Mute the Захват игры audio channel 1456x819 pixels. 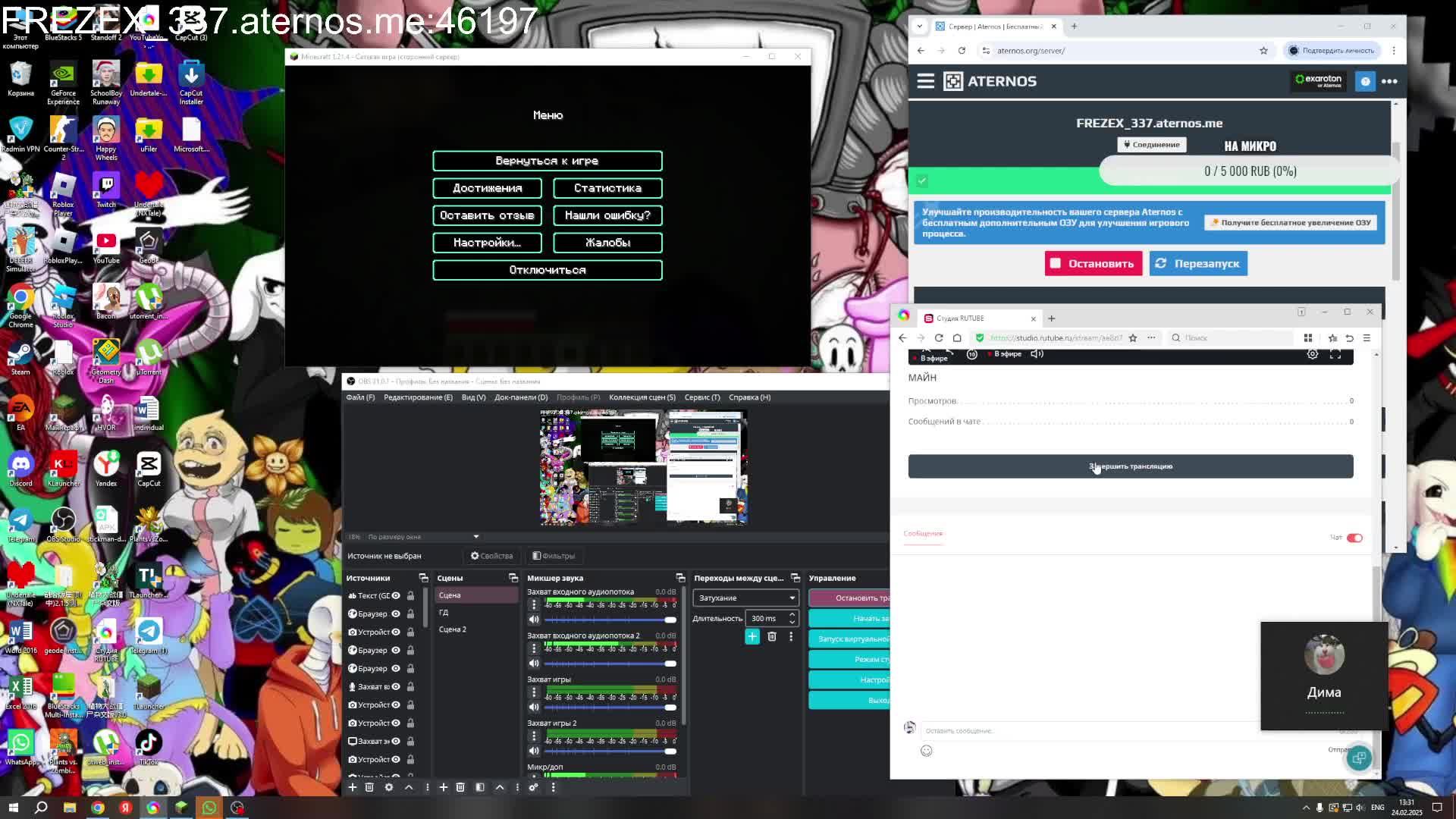click(534, 707)
